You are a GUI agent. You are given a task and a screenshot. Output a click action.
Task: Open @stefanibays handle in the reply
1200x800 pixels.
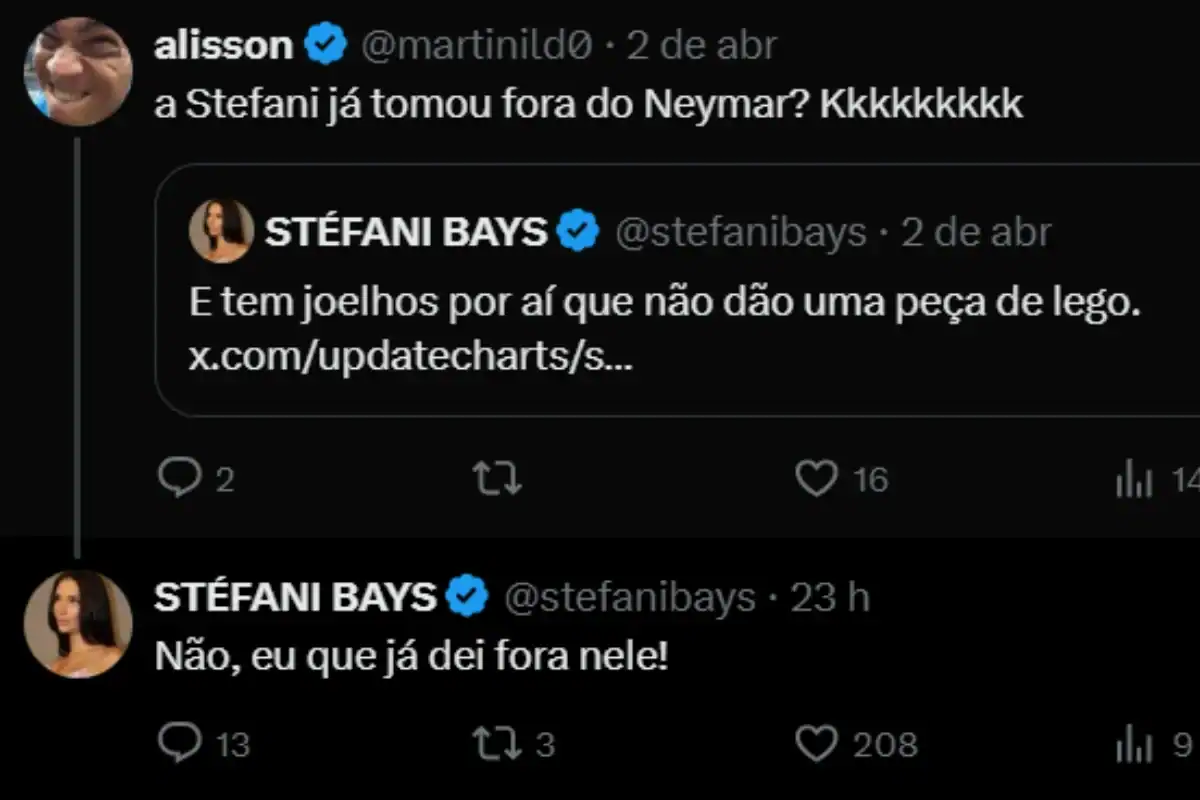click(x=629, y=597)
